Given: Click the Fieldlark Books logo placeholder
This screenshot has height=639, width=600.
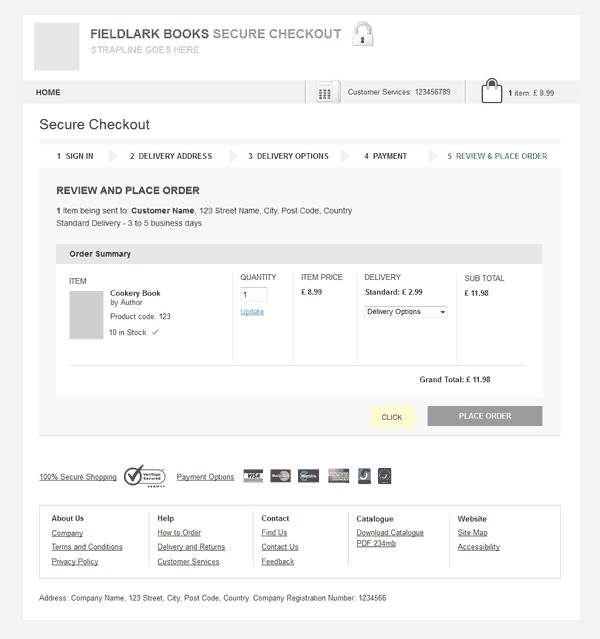Looking at the screenshot, I should point(56,46).
